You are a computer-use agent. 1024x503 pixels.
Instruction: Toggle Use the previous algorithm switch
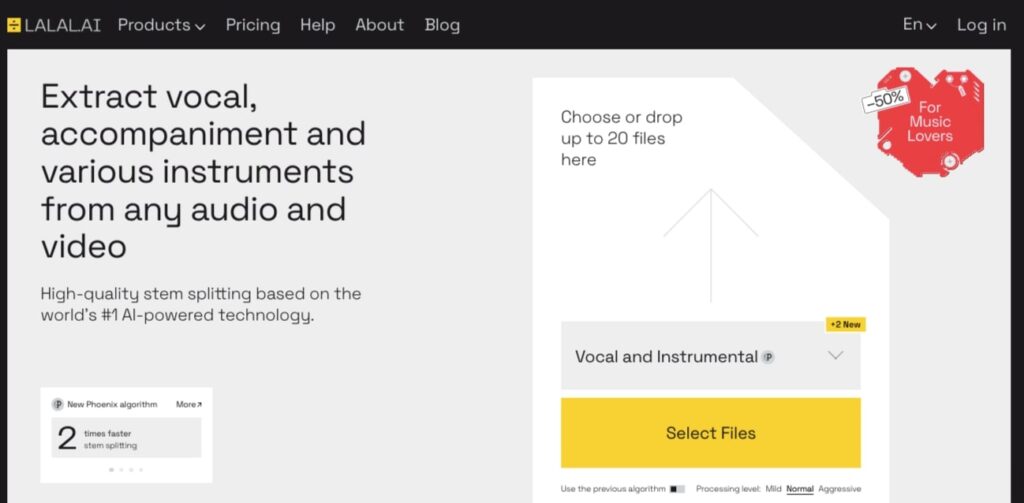pos(677,489)
